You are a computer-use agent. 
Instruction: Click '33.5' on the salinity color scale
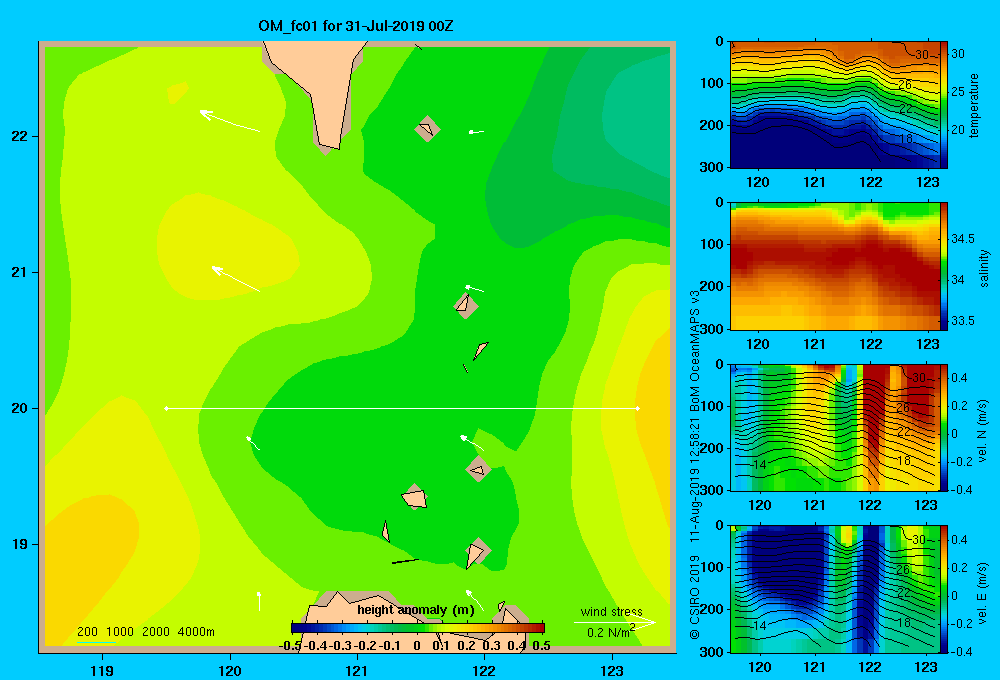click(x=963, y=320)
